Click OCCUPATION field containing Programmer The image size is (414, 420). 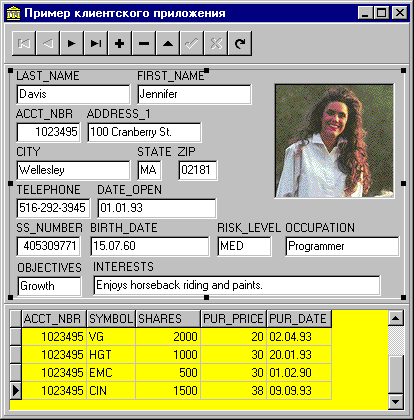pos(342,246)
